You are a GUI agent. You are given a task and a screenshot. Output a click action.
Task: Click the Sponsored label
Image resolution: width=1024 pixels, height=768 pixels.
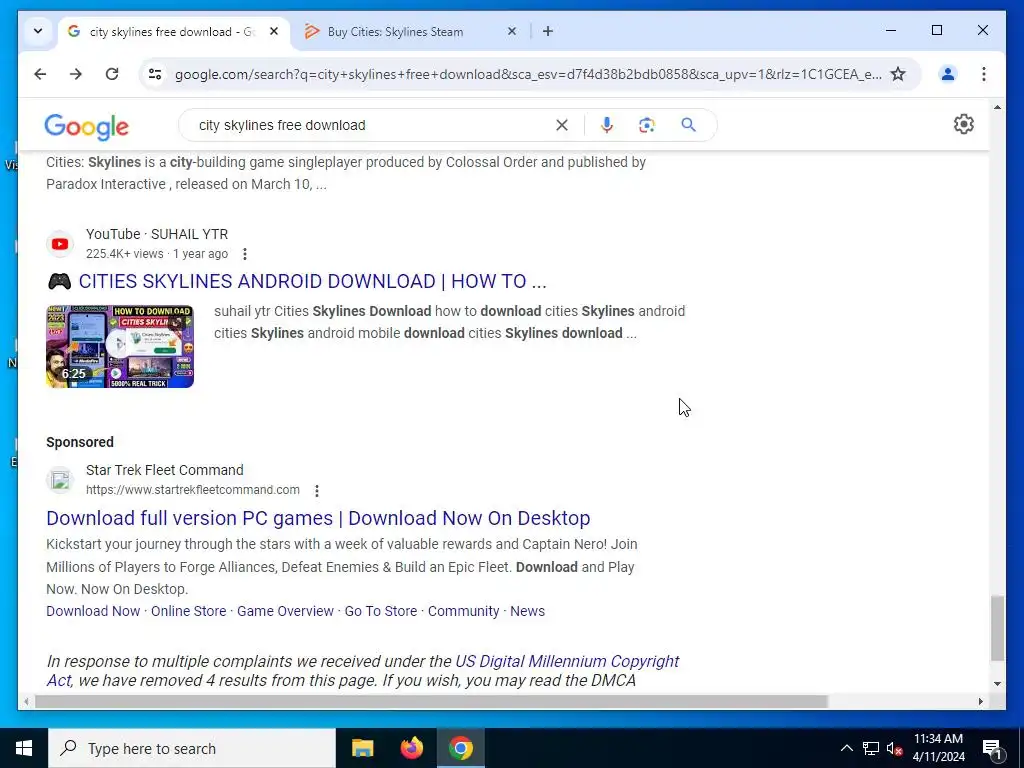(80, 442)
